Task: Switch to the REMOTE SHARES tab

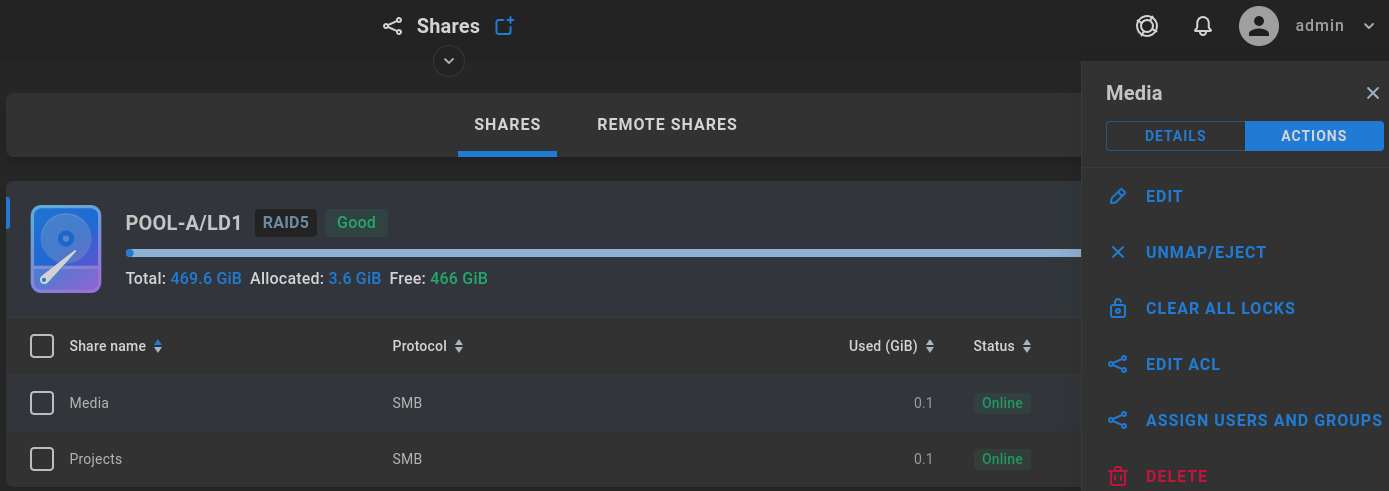Action: coord(667,125)
